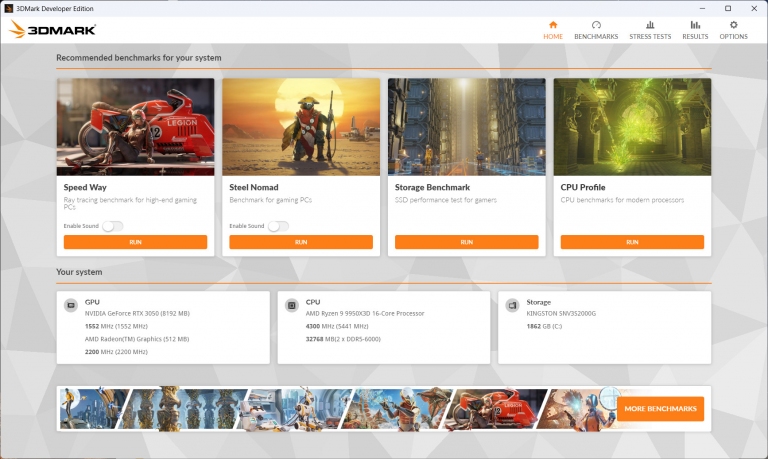Click the GPU chip icon
Screen dimensions: 768x459
coord(71,305)
